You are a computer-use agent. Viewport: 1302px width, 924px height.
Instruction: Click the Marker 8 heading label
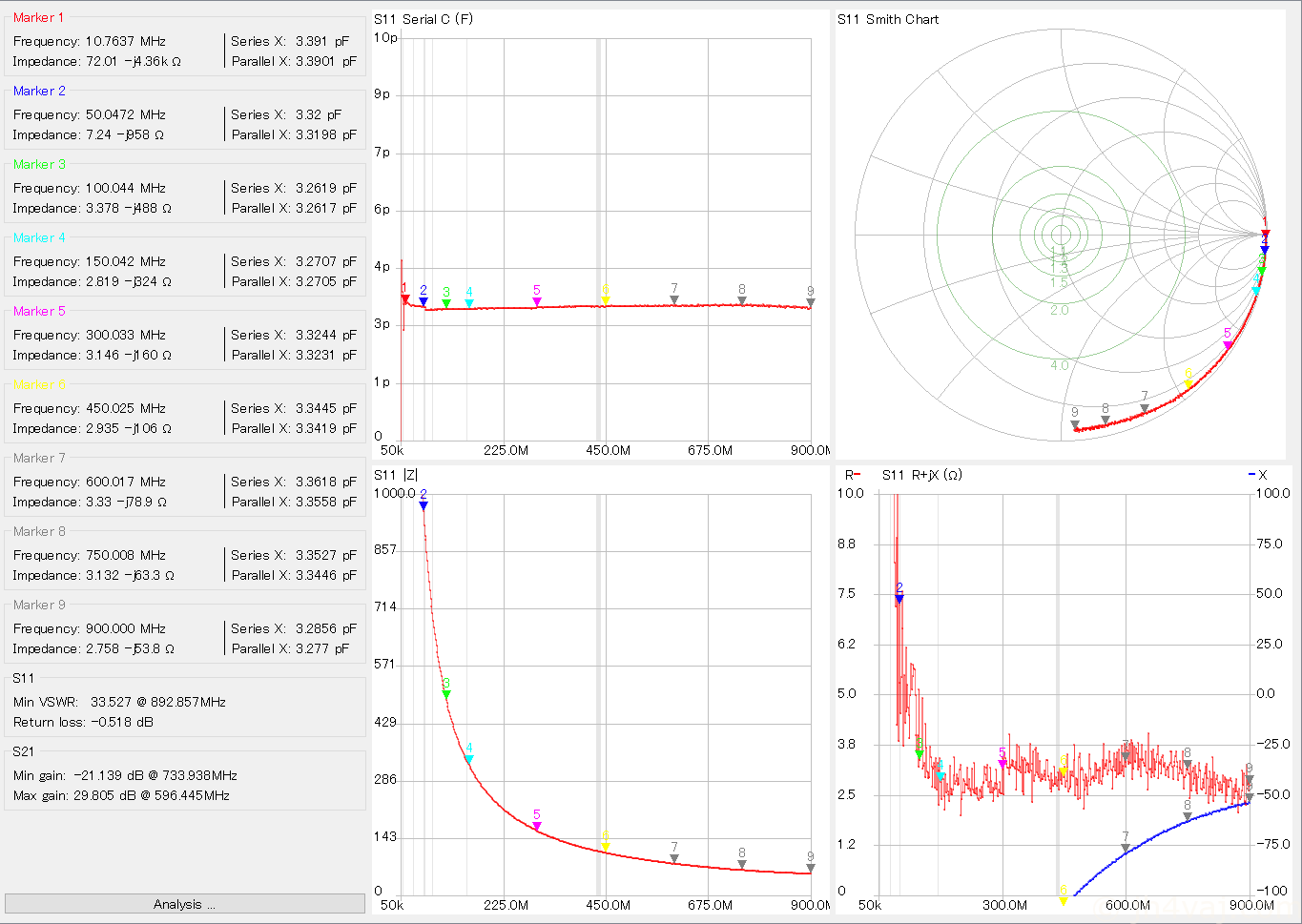(x=39, y=531)
